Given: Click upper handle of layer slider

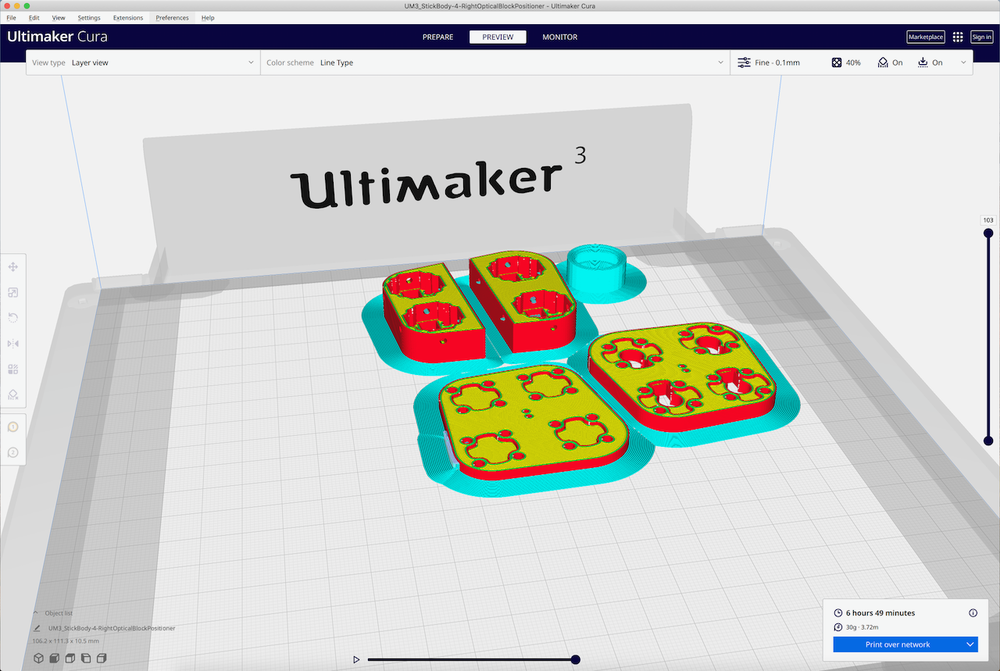Looking at the screenshot, I should pyautogui.click(x=988, y=233).
